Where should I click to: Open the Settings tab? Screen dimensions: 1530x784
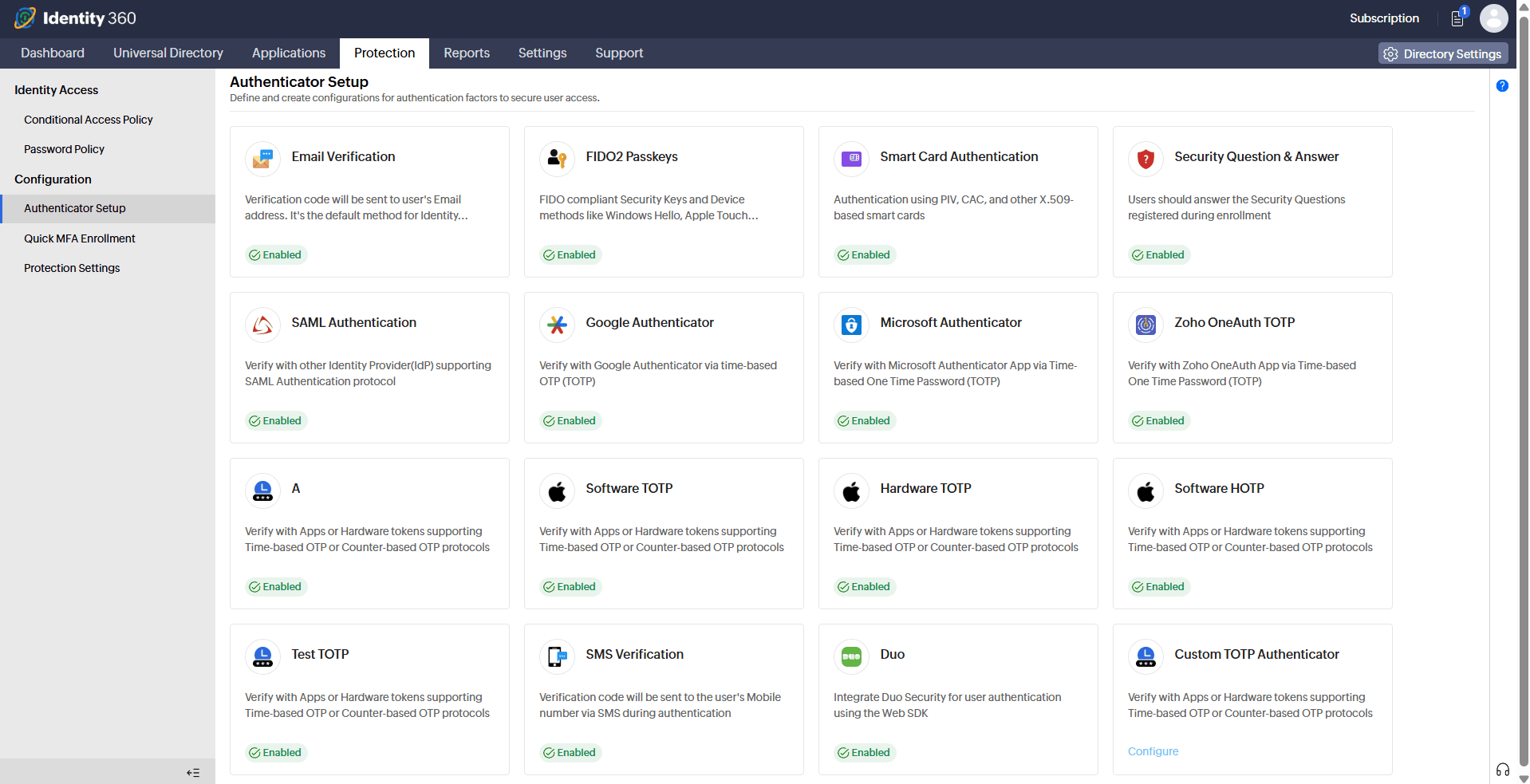tap(542, 53)
